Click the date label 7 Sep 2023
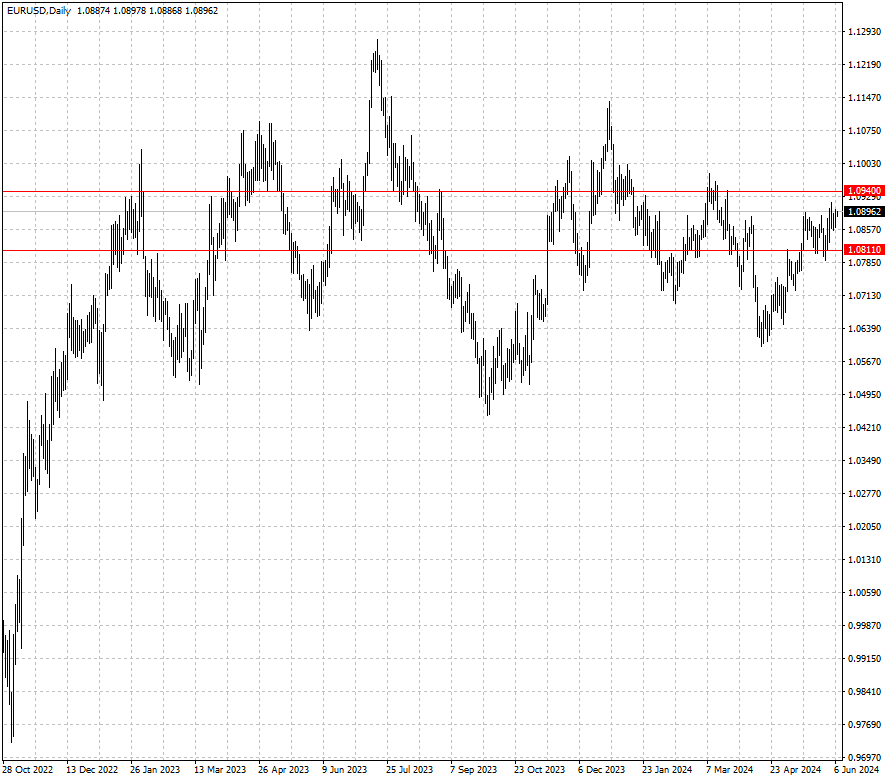 (x=473, y=770)
